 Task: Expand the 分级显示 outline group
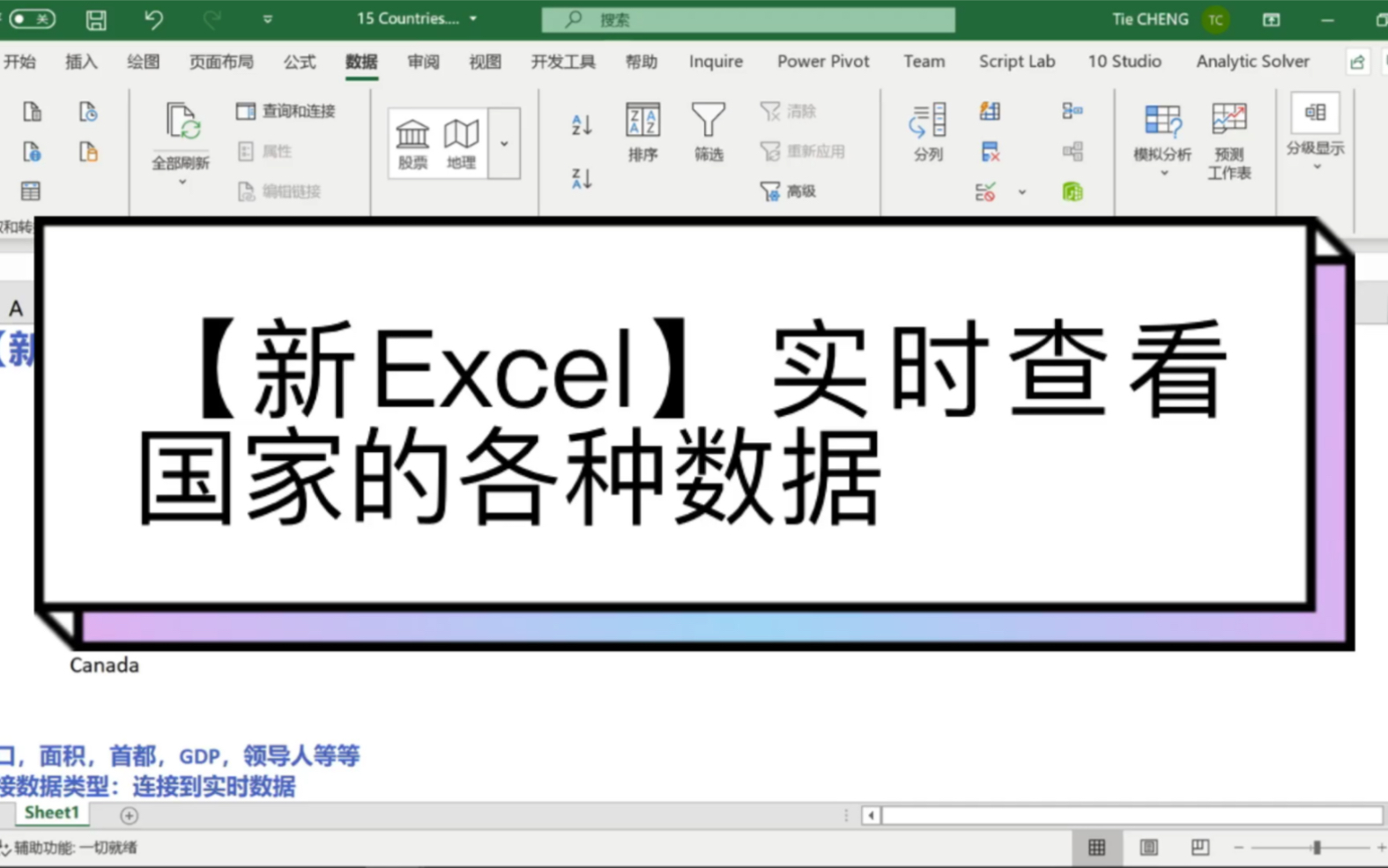pyautogui.click(x=1315, y=132)
